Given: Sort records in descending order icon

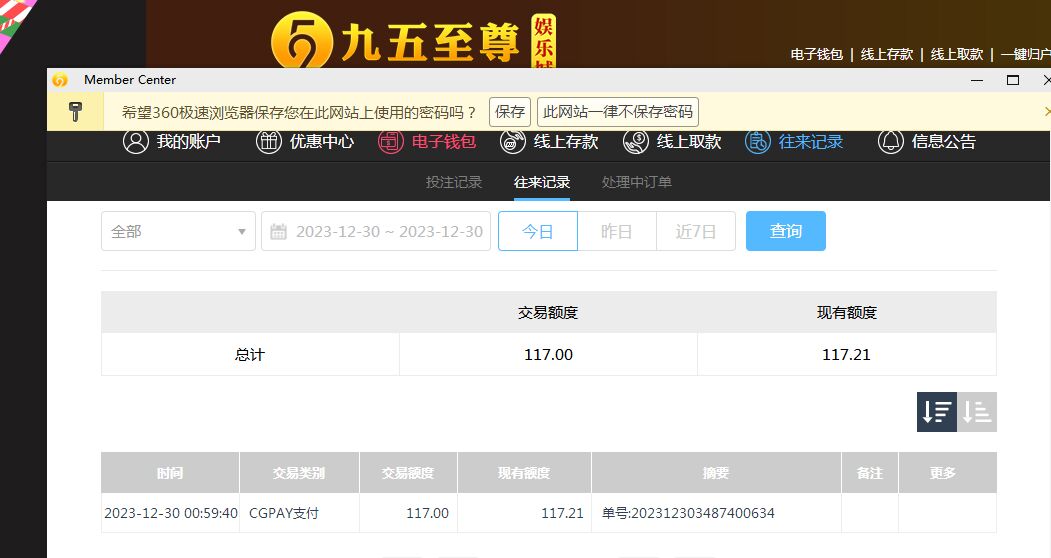Looking at the screenshot, I should pos(937,412).
